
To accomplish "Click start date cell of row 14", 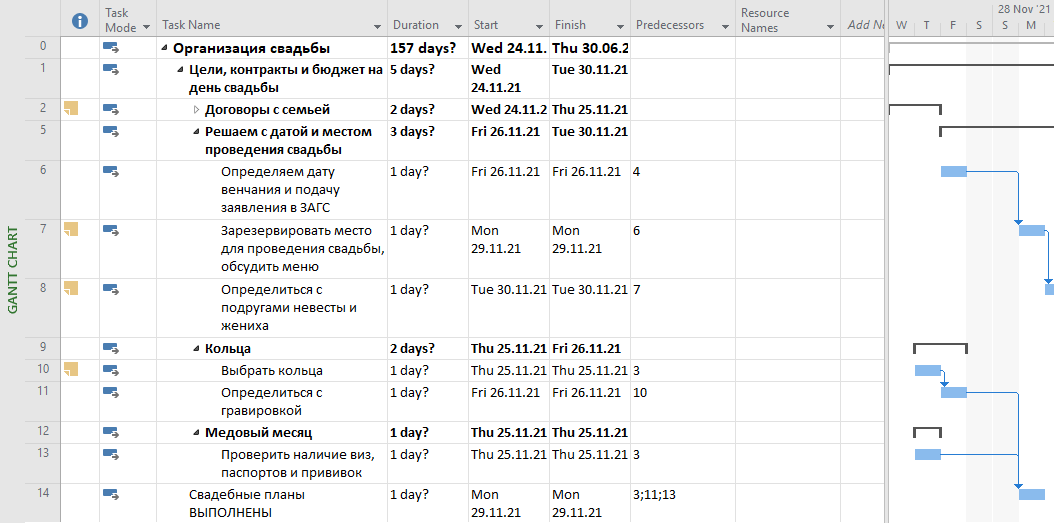I will [x=509, y=503].
